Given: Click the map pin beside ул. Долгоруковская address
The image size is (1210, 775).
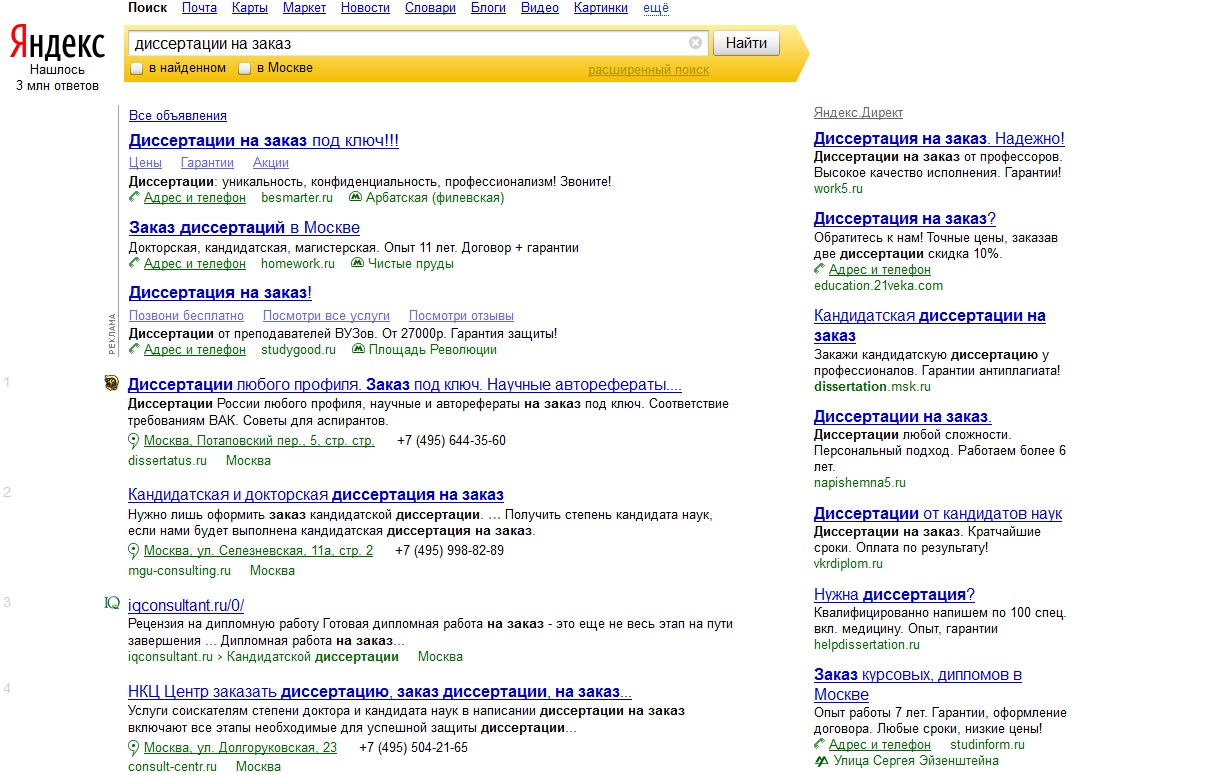Looking at the screenshot, I should click(x=134, y=748).
